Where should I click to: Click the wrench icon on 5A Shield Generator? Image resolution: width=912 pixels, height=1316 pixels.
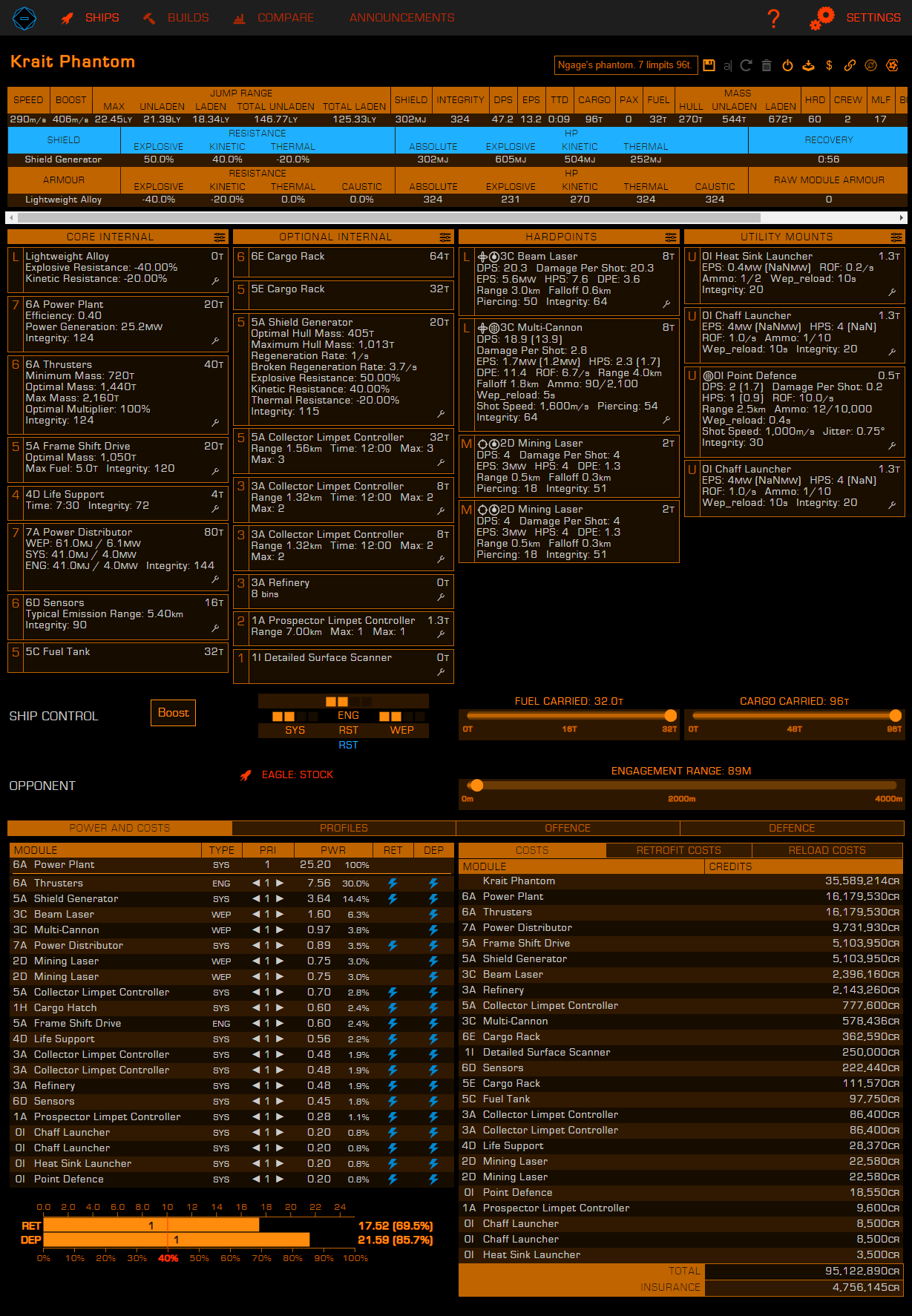(441, 414)
